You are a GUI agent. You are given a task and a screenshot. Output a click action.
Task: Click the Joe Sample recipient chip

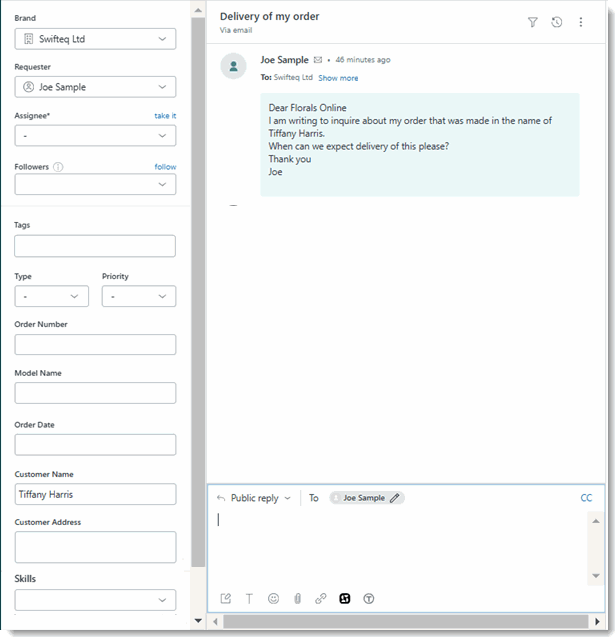366,498
